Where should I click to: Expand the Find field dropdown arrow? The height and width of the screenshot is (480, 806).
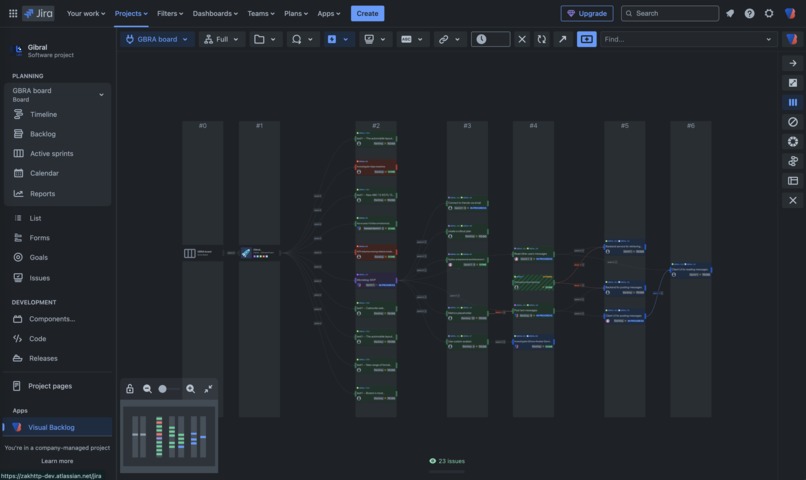point(768,39)
